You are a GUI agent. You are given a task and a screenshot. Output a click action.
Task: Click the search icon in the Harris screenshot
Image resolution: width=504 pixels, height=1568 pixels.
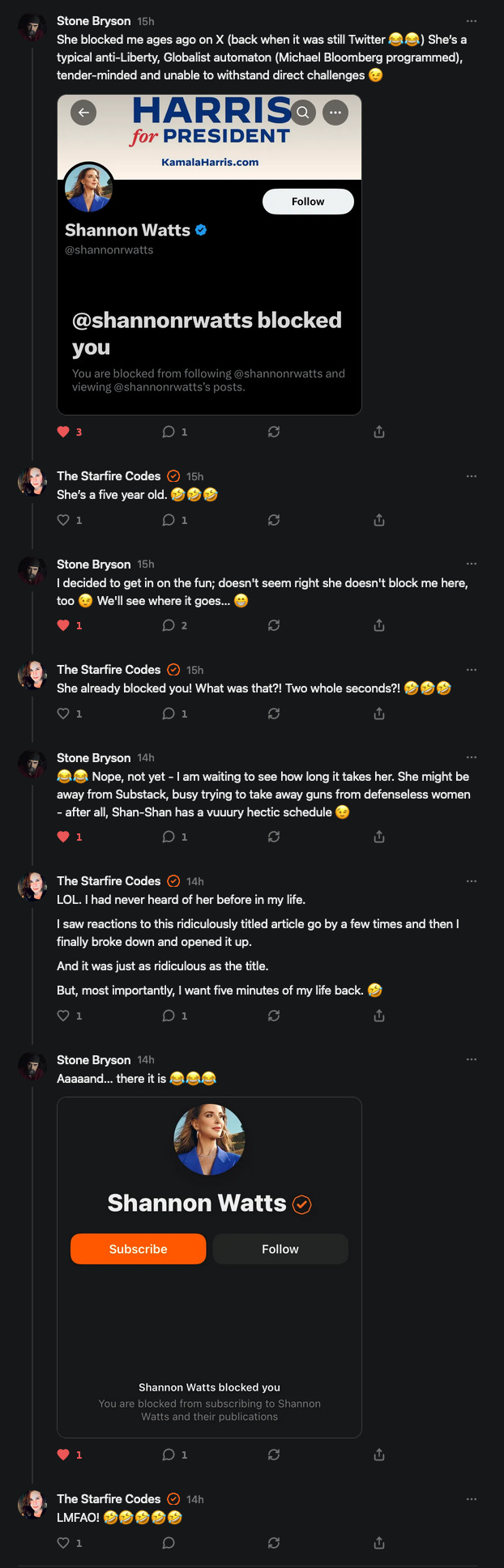[302, 113]
